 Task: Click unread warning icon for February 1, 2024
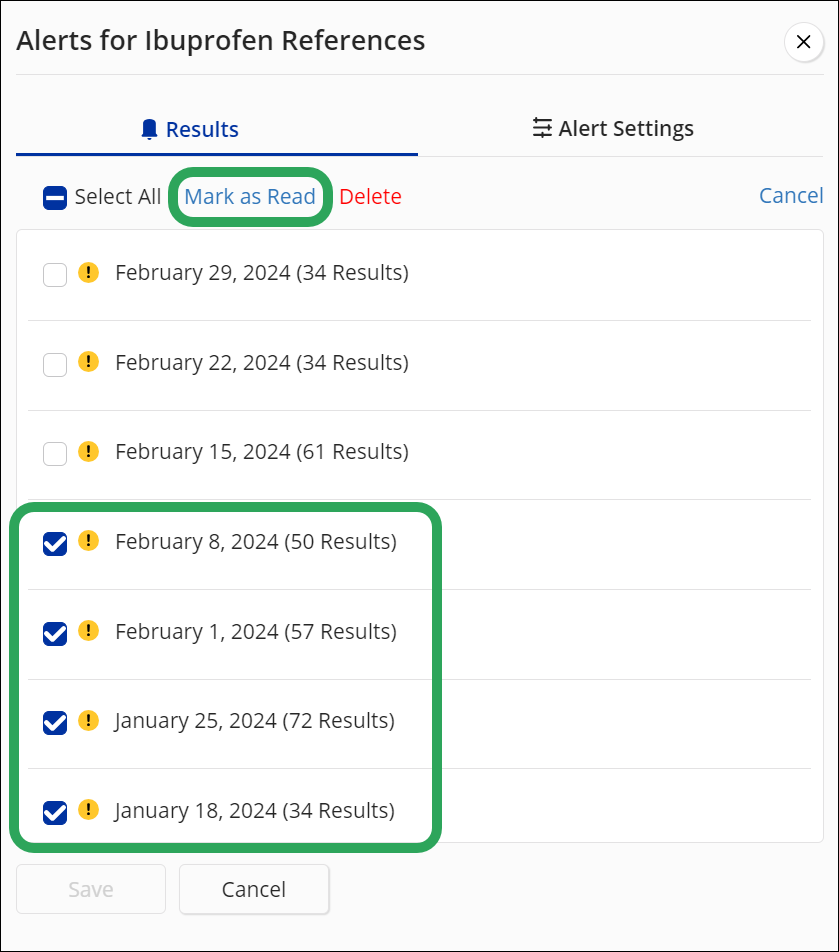[89, 630]
